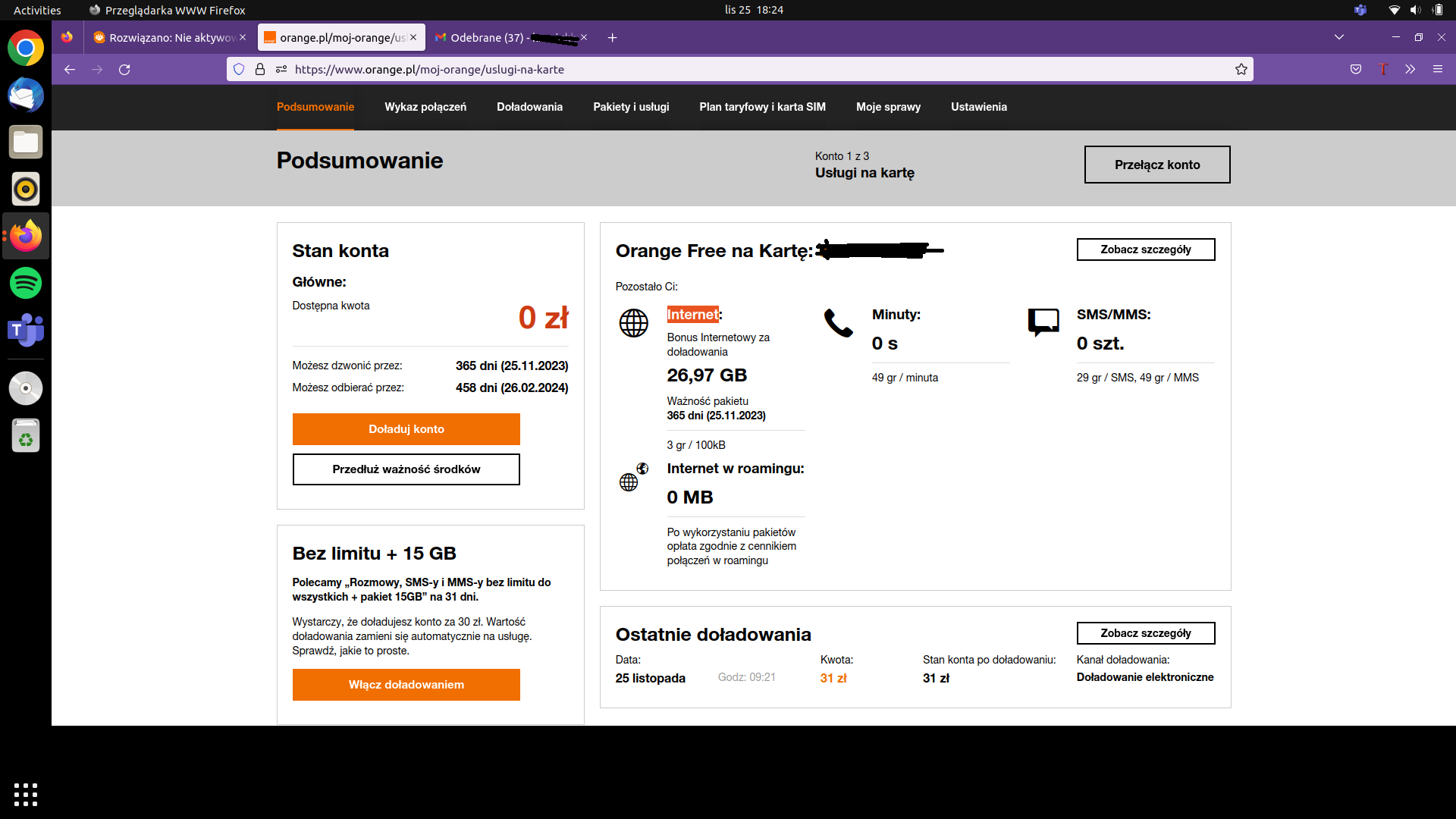Show more toolbar tools chevrons
Viewport: 1456px width, 819px height.
click(1410, 69)
